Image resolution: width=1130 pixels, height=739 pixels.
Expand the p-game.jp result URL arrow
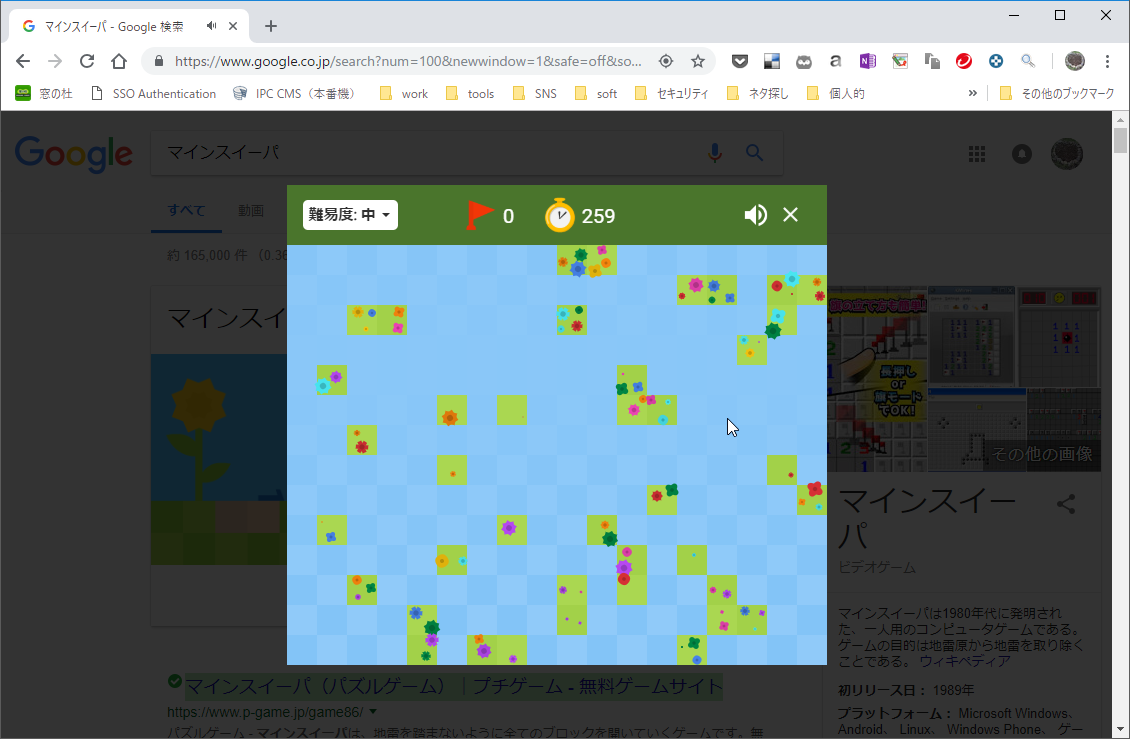coord(373,712)
